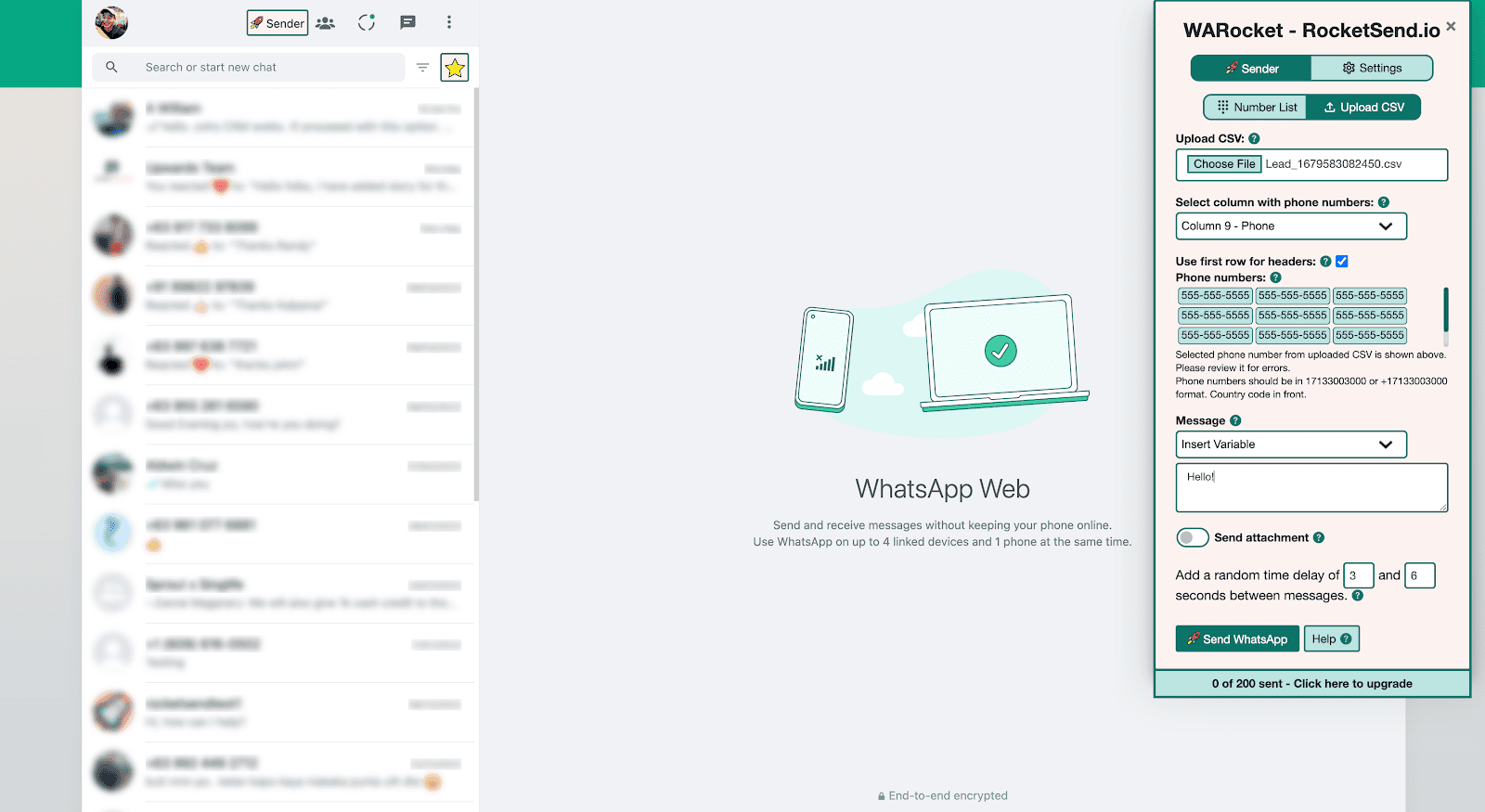
Task: Click help icon next to Upload CSV label
Action: click(1254, 139)
